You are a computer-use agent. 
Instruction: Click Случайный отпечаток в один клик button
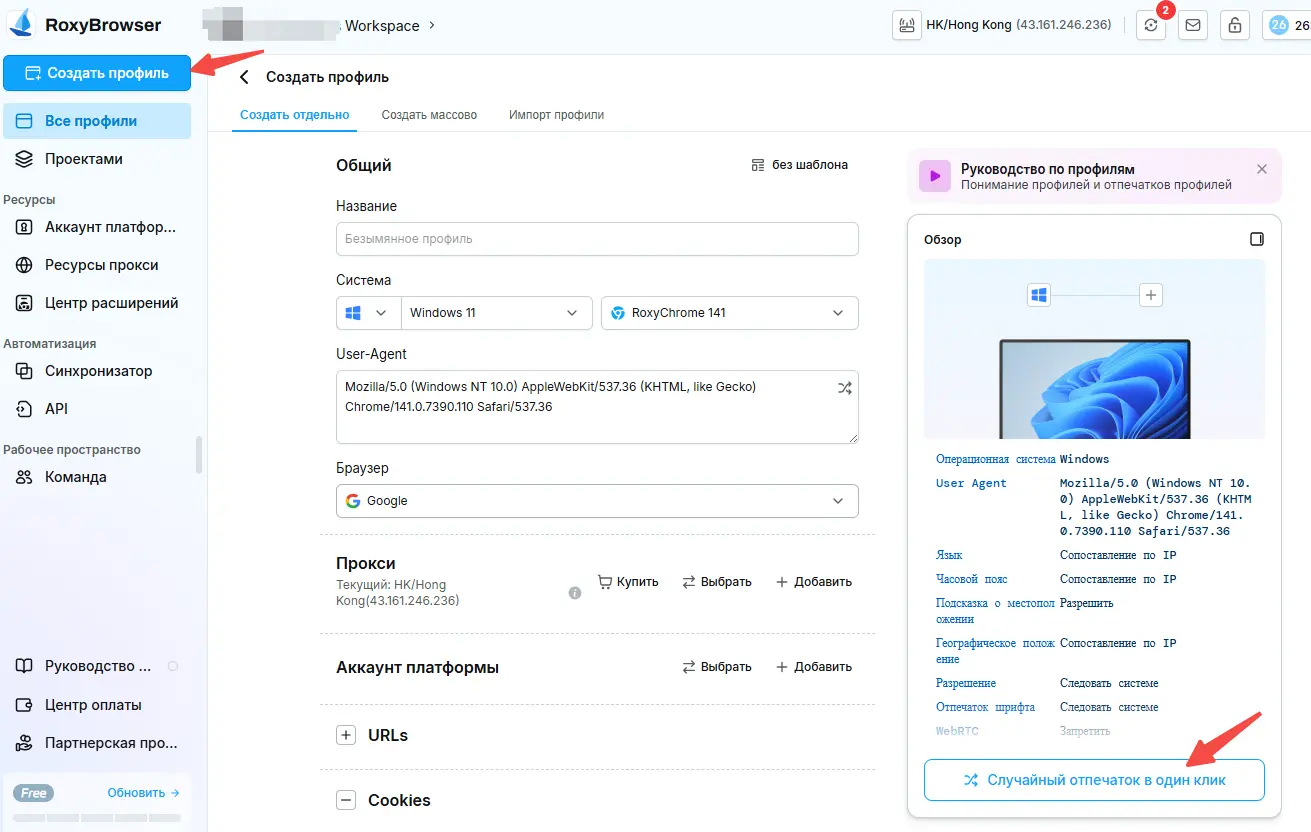coord(1094,780)
